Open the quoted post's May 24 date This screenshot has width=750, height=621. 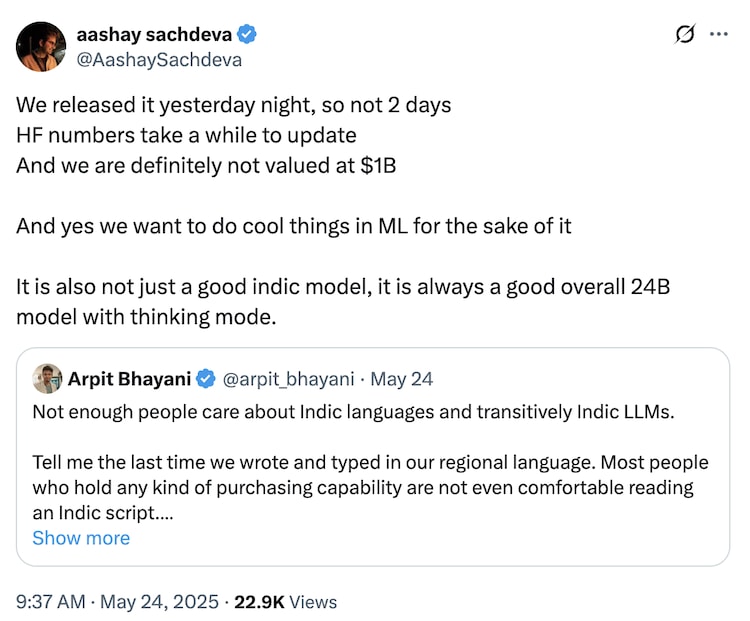click(402, 379)
